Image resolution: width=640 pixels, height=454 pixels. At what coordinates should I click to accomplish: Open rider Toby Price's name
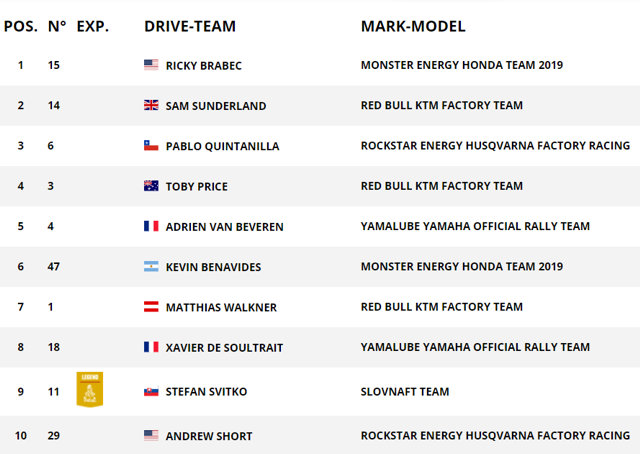197,187
